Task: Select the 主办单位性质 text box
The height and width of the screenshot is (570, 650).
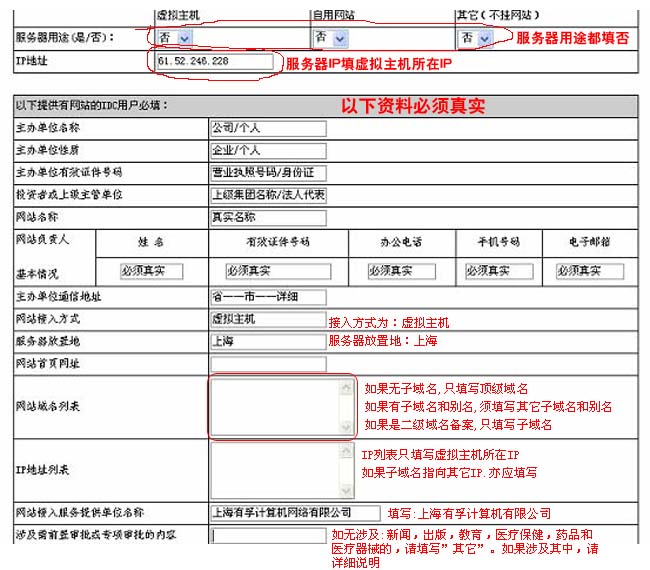Action: pos(267,150)
